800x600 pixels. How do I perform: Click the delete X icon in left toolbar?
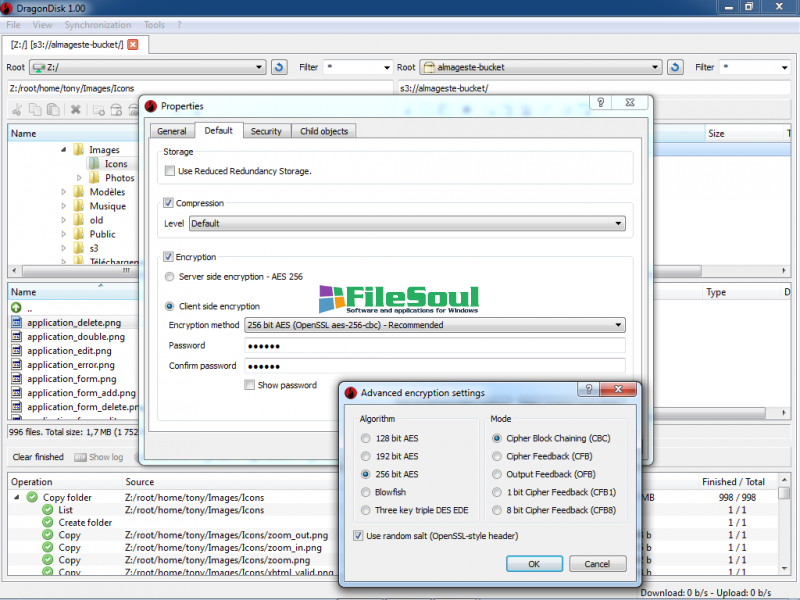click(x=75, y=110)
